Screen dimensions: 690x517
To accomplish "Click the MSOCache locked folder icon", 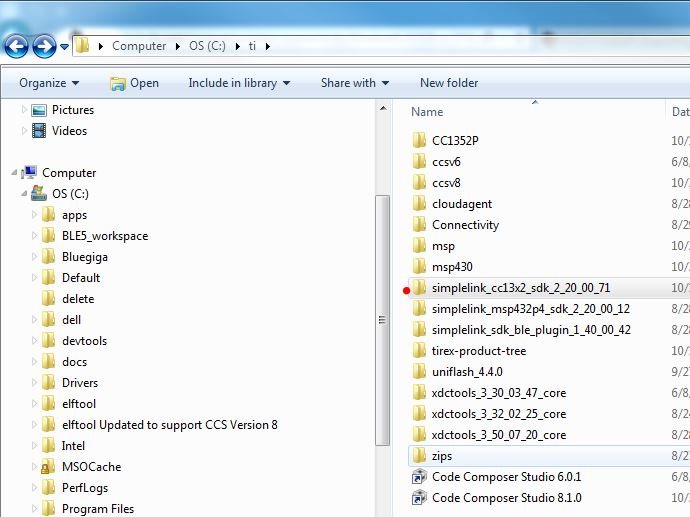I will coord(48,467).
